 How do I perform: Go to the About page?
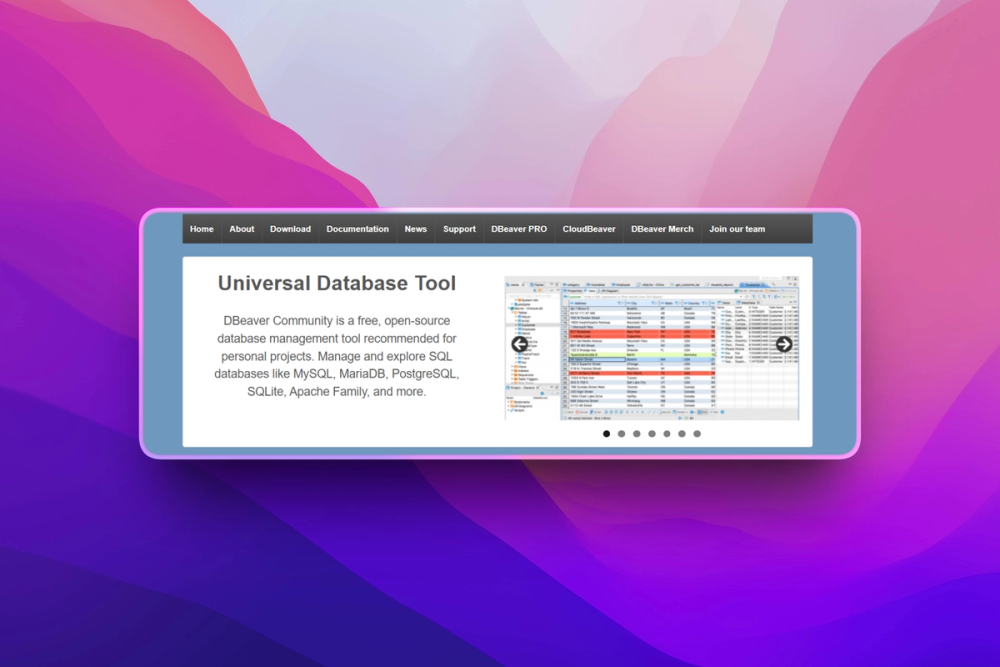(x=242, y=229)
